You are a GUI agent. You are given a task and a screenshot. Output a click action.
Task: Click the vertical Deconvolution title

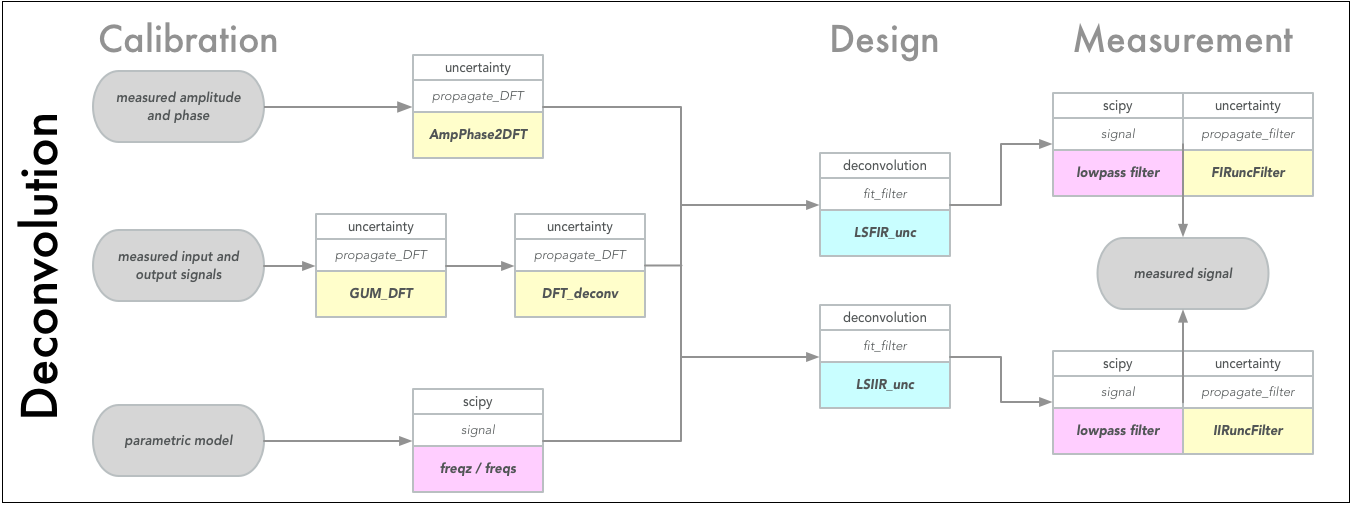pos(40,265)
